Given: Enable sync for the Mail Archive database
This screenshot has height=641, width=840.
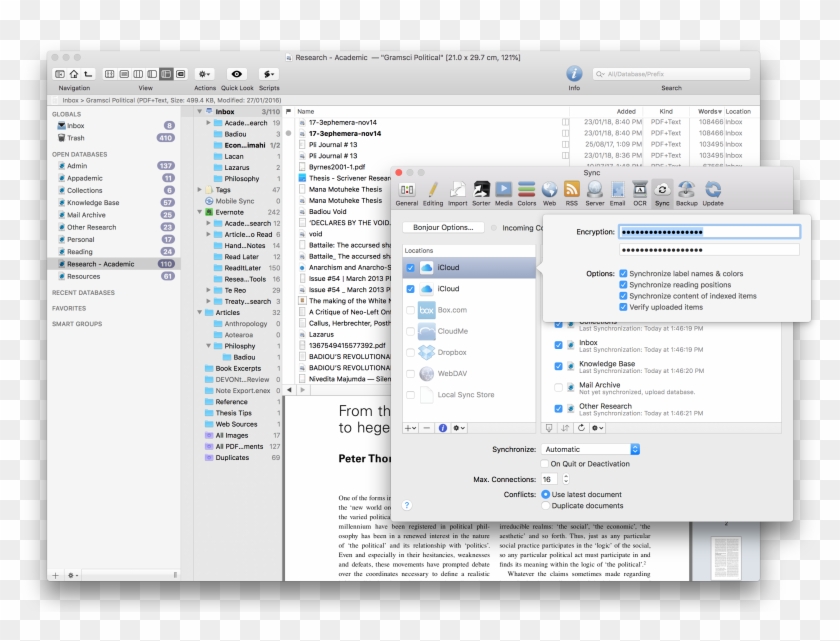Looking at the screenshot, I should [560, 386].
